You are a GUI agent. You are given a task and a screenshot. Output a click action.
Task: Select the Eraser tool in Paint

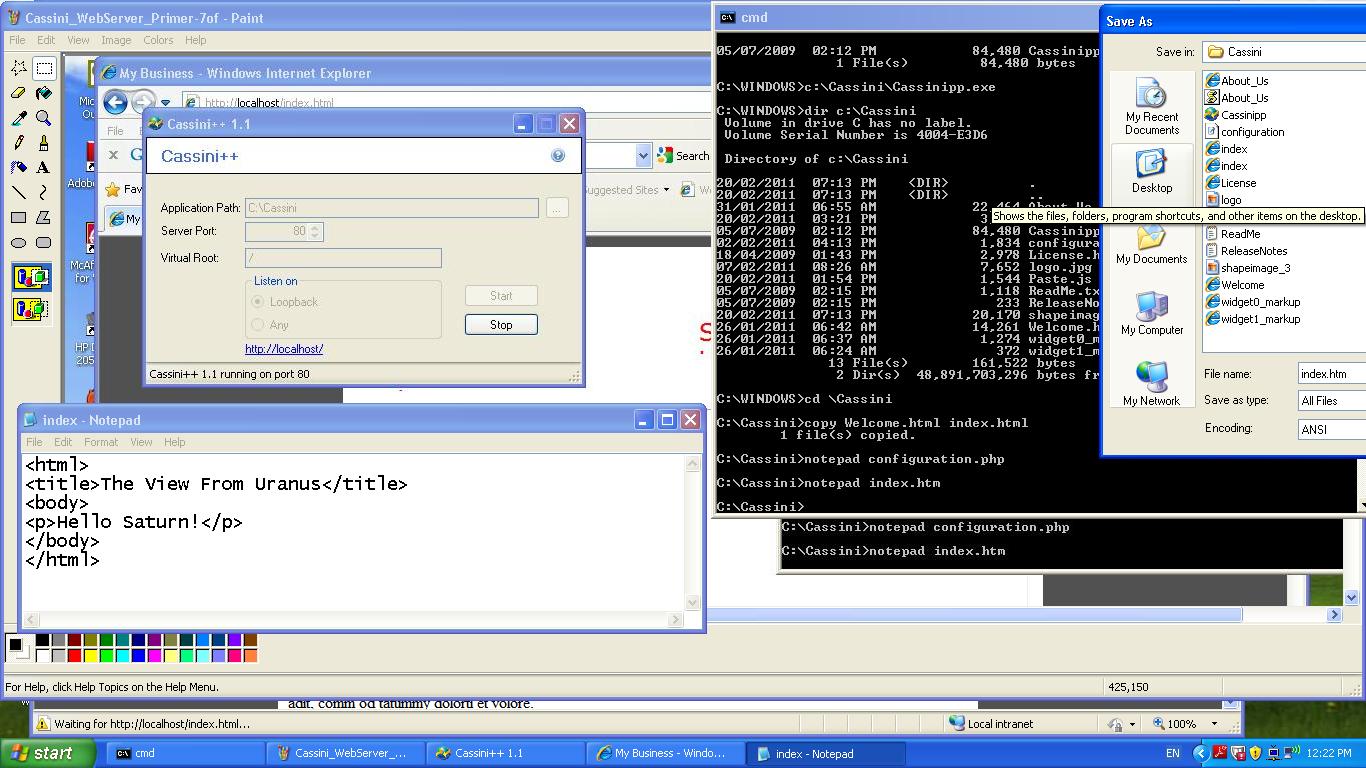coord(18,93)
